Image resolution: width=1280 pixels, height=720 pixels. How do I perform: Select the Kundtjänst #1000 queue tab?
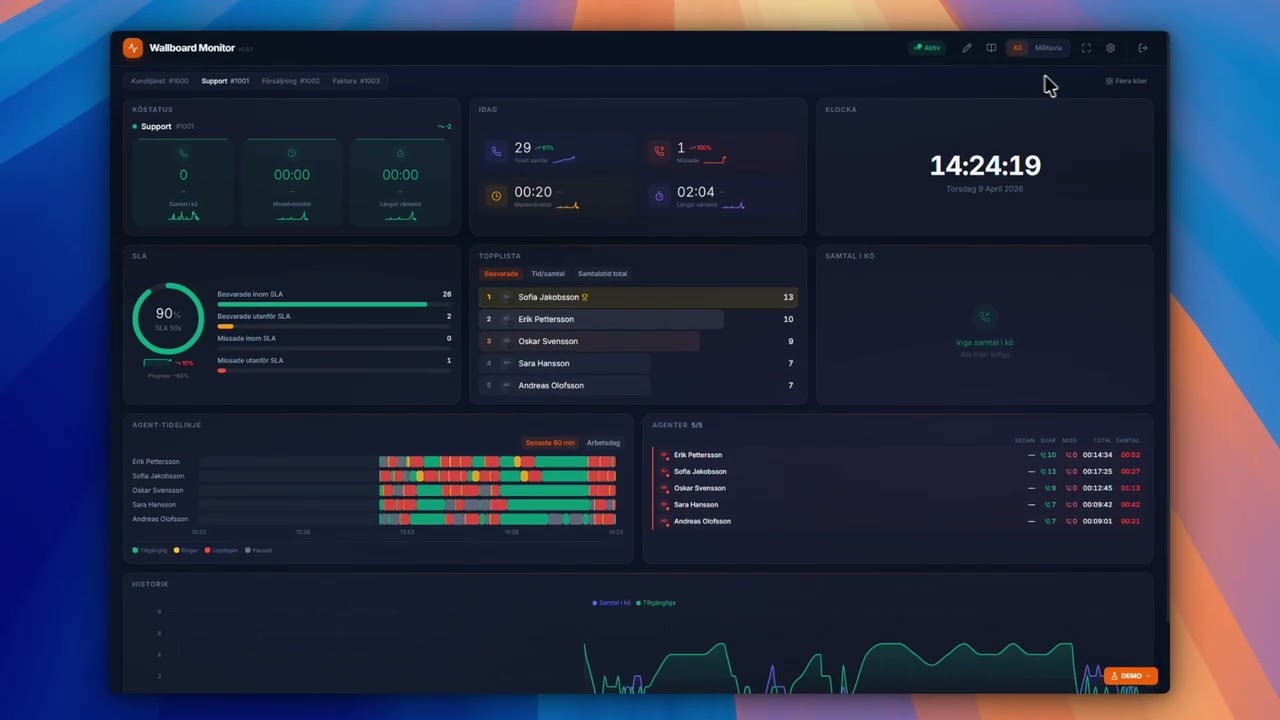tap(160, 81)
